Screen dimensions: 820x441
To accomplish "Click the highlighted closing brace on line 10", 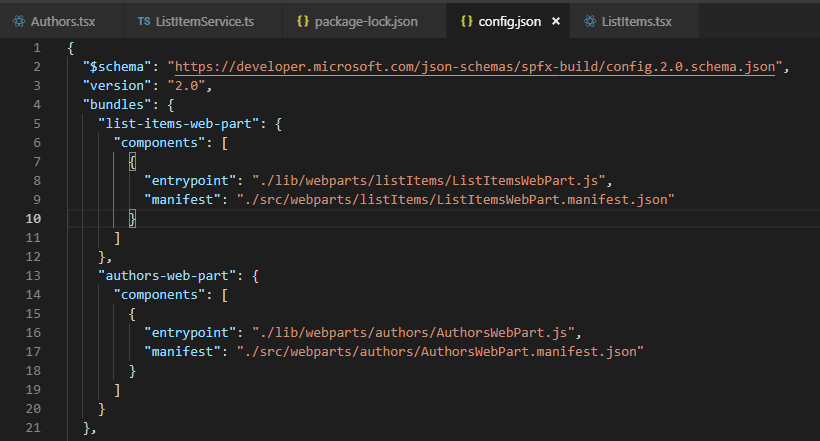I will [132, 219].
